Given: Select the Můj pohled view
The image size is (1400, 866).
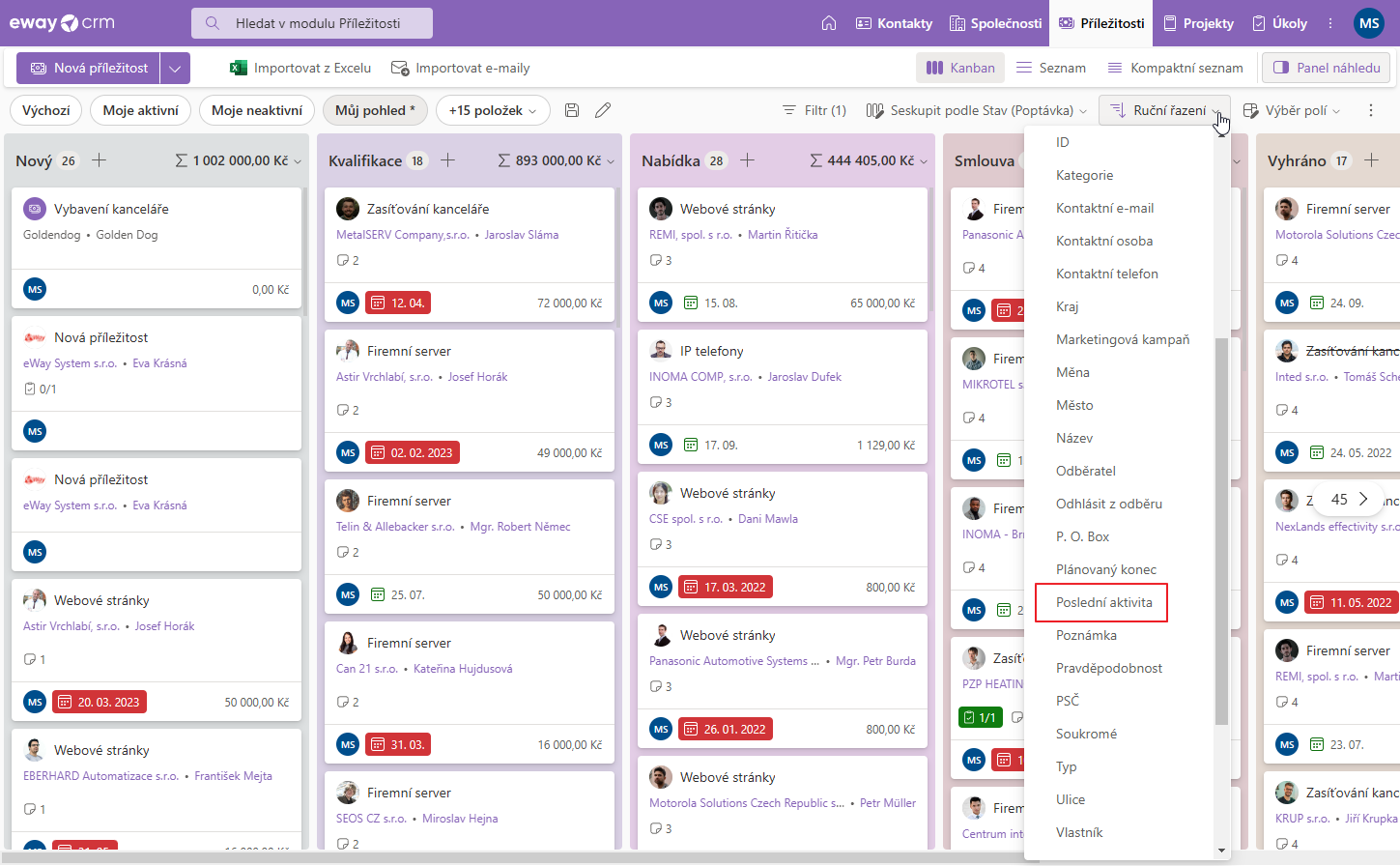Looking at the screenshot, I should tap(375, 110).
